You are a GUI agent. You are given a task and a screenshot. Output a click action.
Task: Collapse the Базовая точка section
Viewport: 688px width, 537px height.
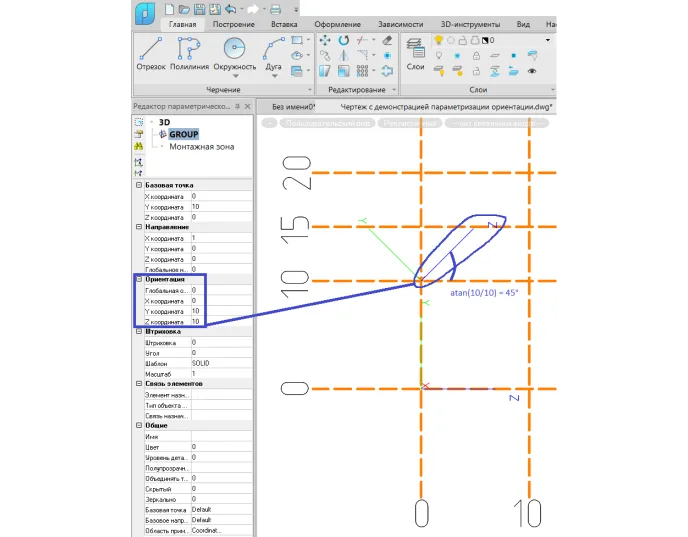pos(139,185)
